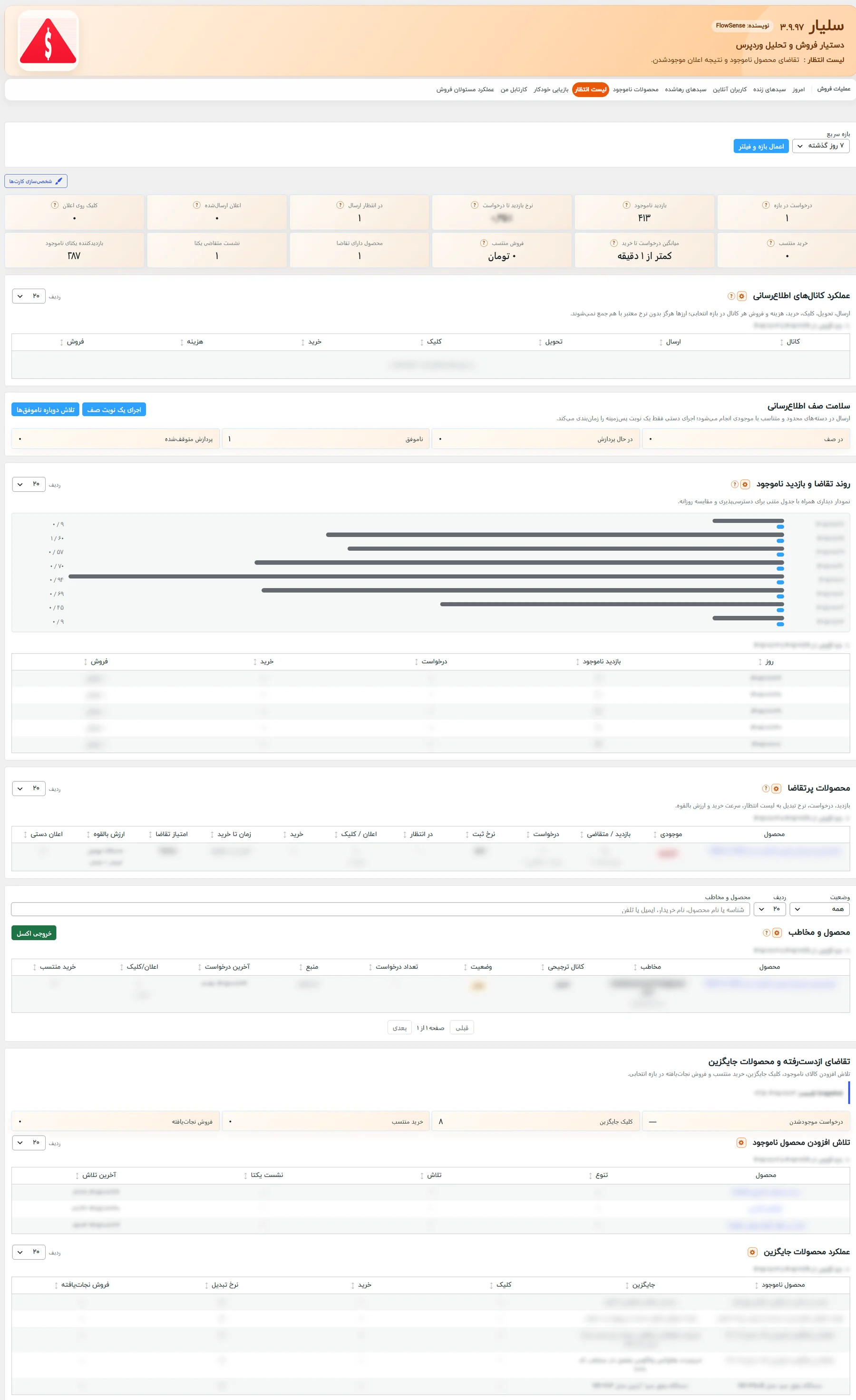
Task: Open row-count dropdown in روند تقاضا section
Action: tap(29, 484)
